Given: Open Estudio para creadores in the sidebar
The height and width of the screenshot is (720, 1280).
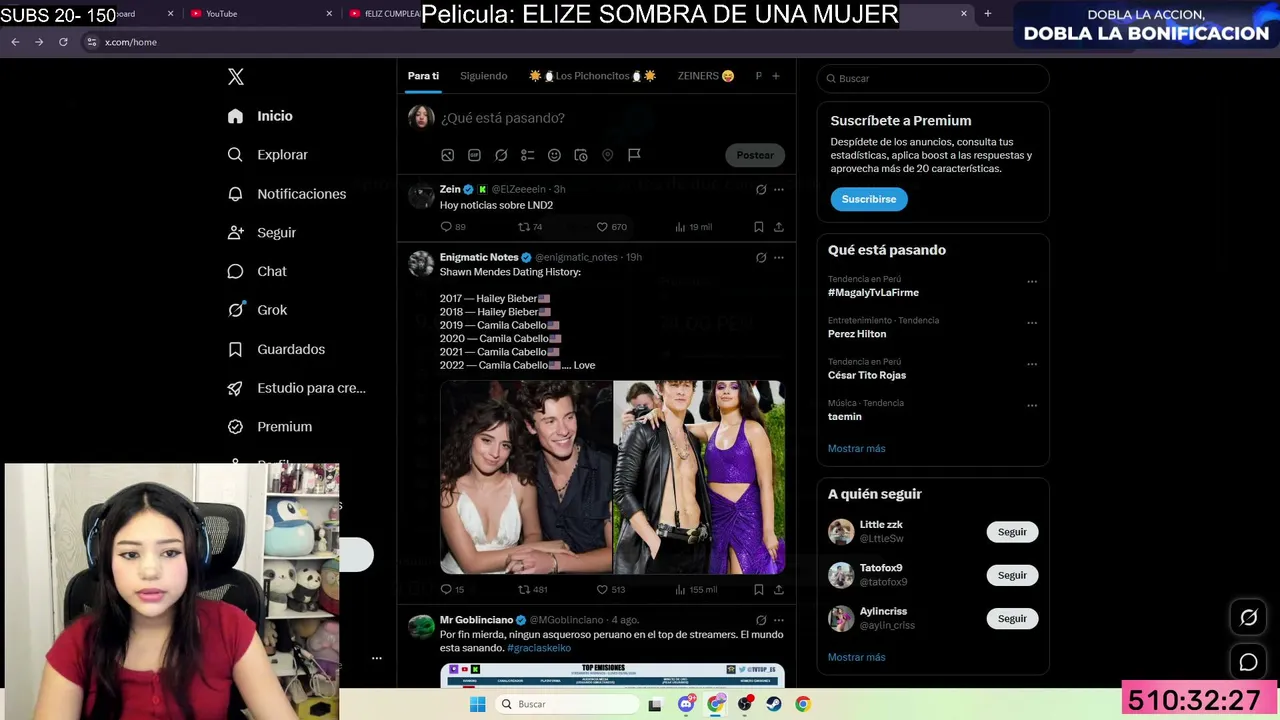Looking at the screenshot, I should (296, 388).
